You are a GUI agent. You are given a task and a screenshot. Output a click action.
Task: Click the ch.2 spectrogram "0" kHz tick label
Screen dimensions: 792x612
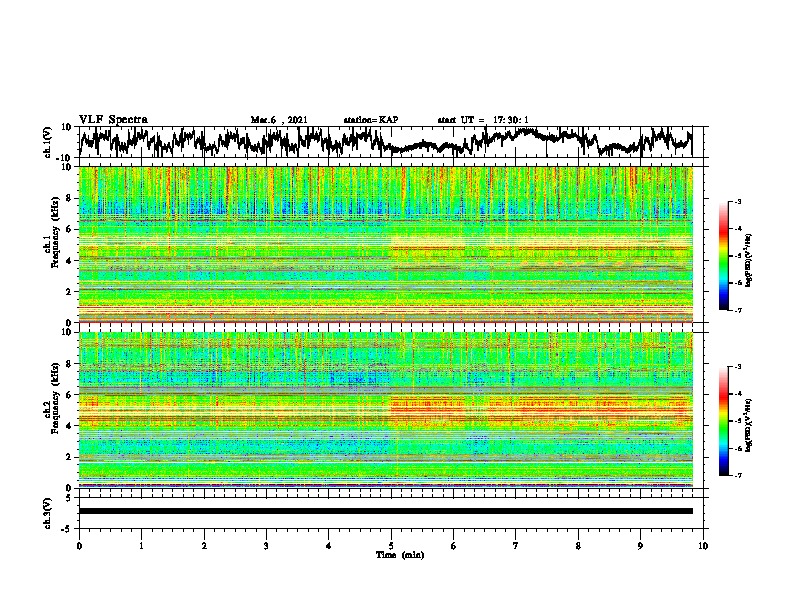tap(70, 488)
